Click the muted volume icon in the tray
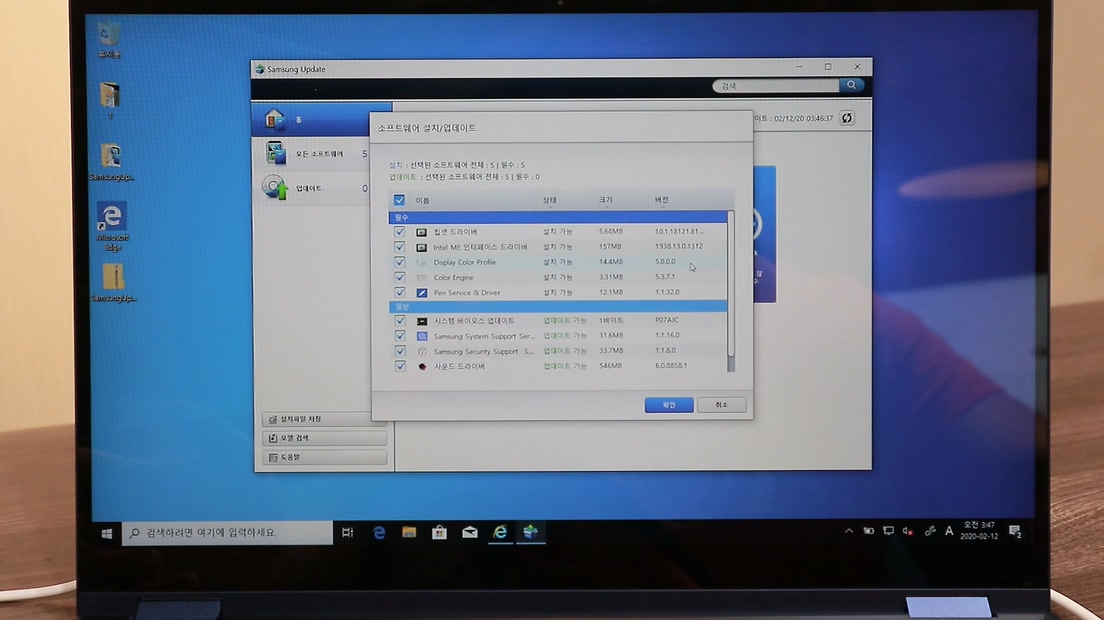The height and width of the screenshot is (620, 1104). (908, 531)
